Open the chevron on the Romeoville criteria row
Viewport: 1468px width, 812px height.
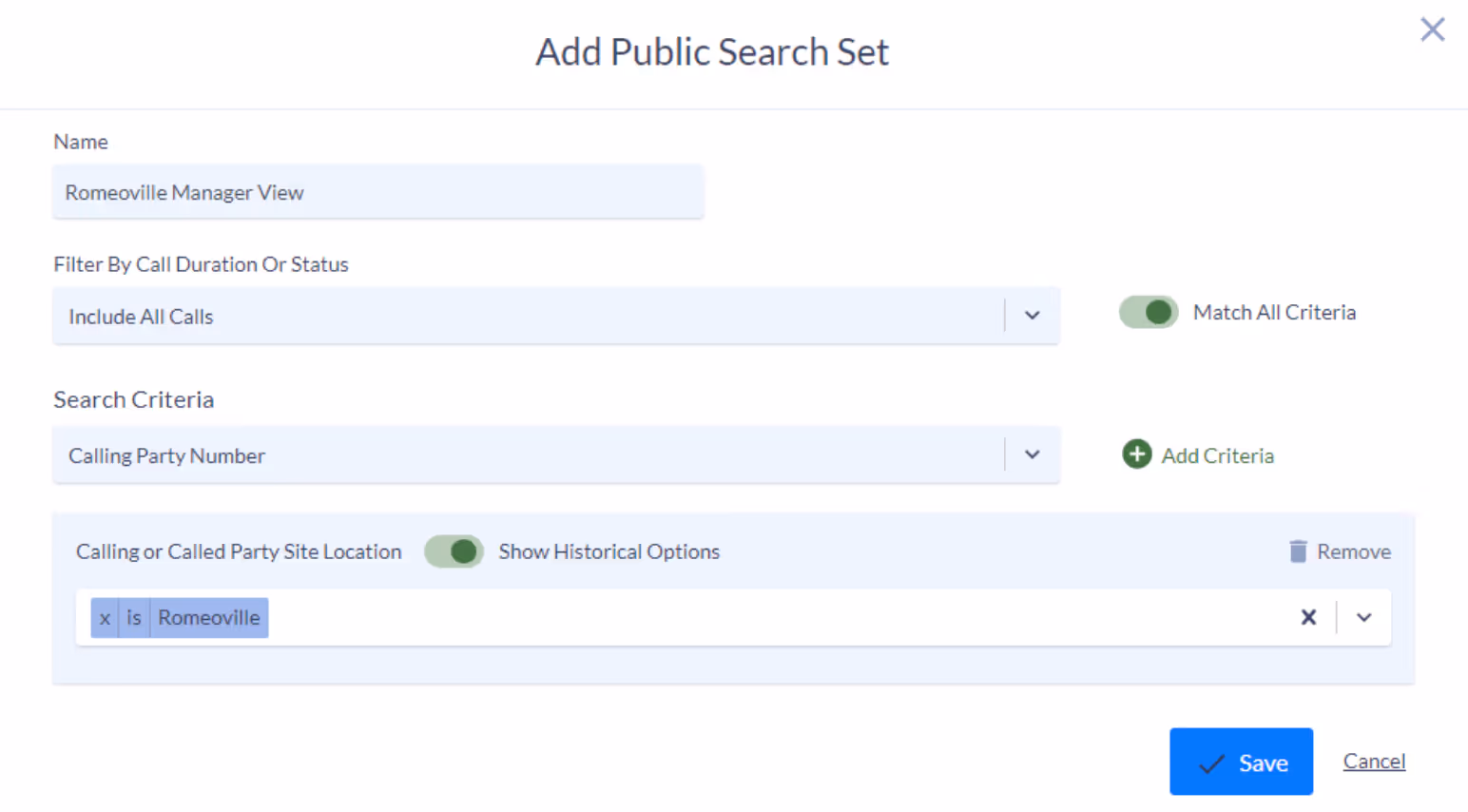pyautogui.click(x=1363, y=617)
